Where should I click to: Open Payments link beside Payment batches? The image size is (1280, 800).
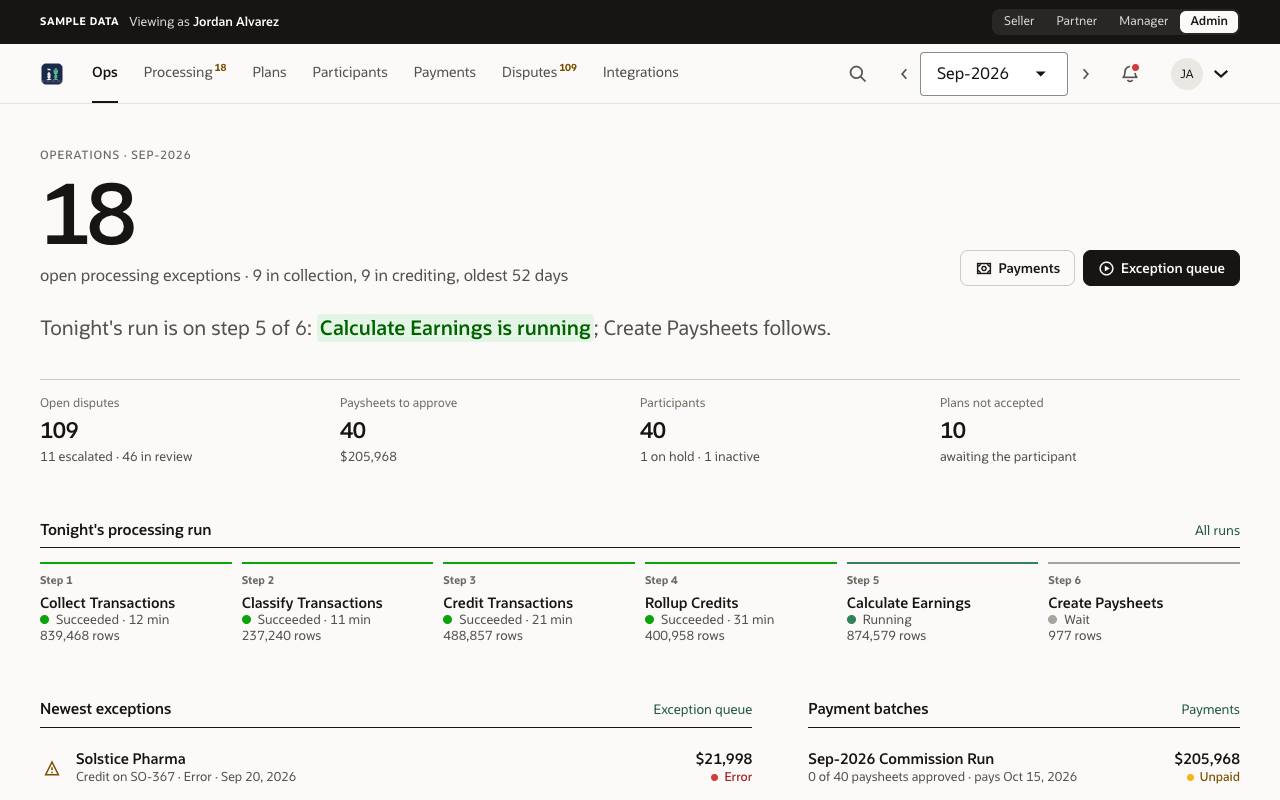pos(1210,709)
